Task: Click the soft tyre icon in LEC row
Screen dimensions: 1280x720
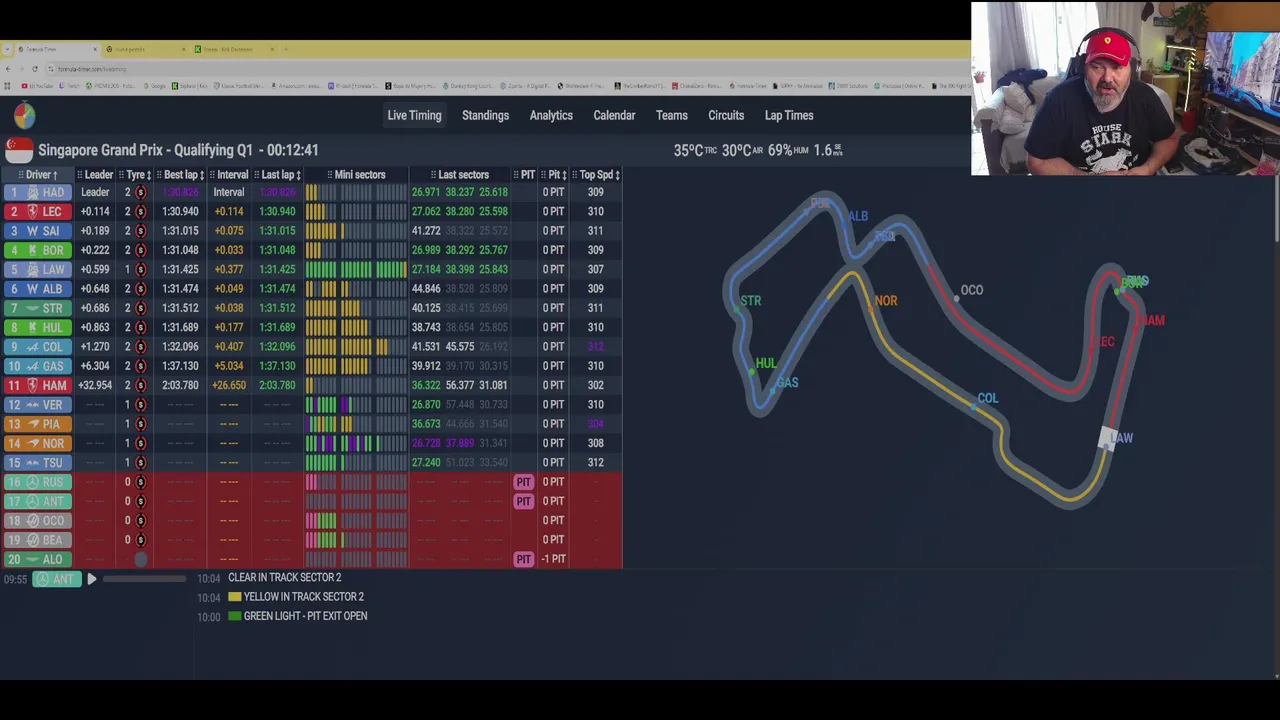Action: point(141,211)
